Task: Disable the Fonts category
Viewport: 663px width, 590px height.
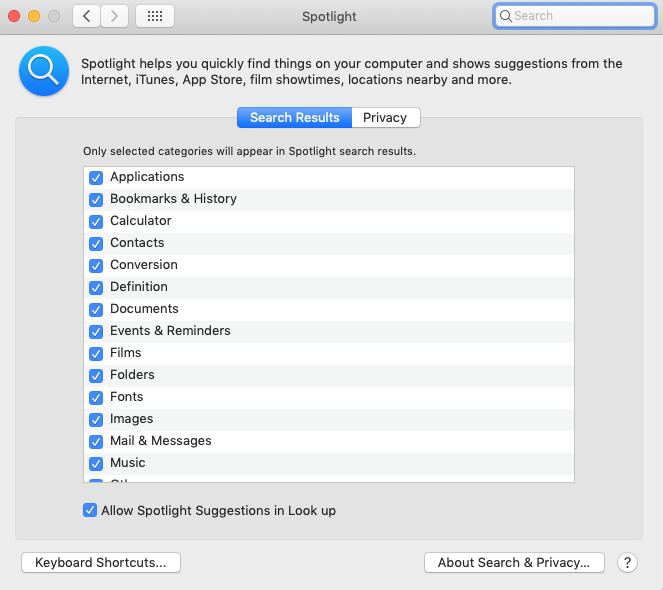Action: click(x=96, y=398)
